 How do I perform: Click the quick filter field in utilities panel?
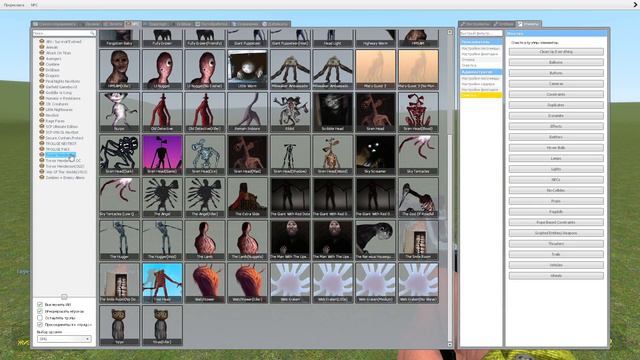[x=481, y=33]
